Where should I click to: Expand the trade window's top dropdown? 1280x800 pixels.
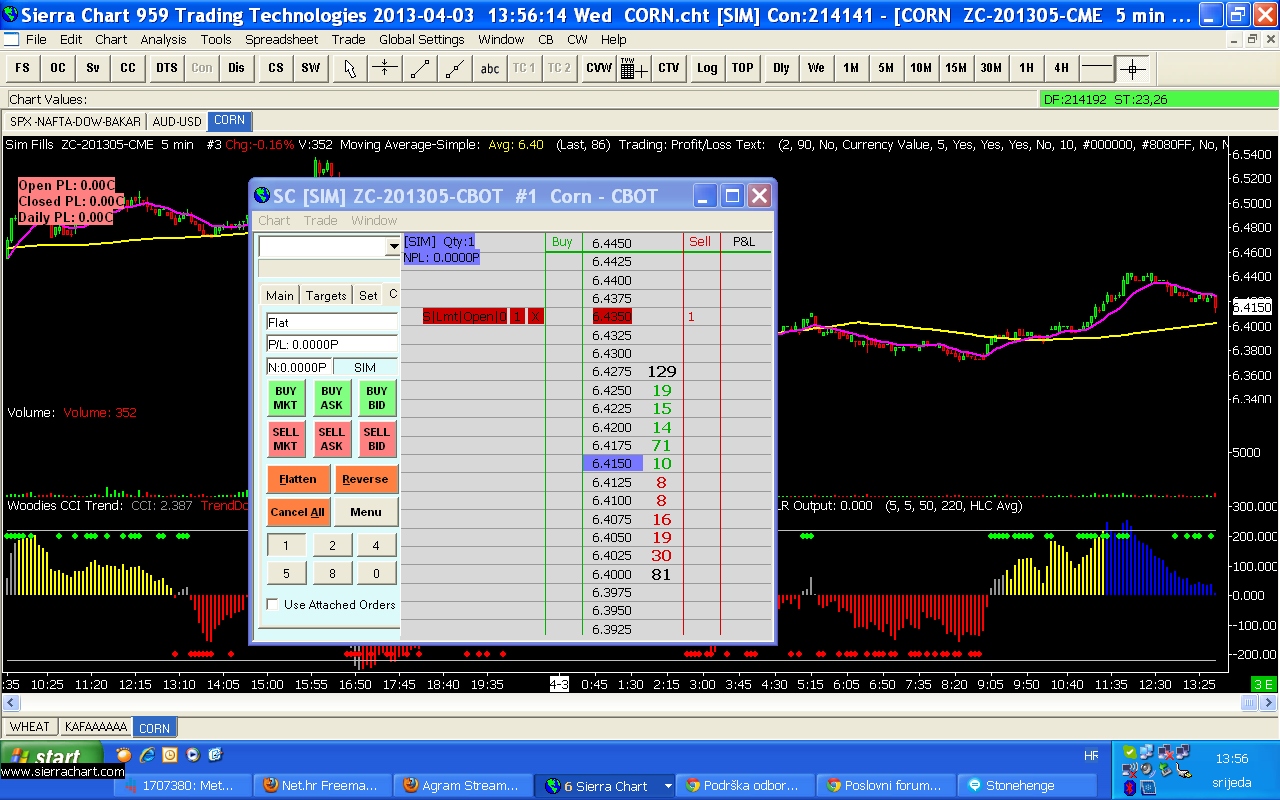393,246
